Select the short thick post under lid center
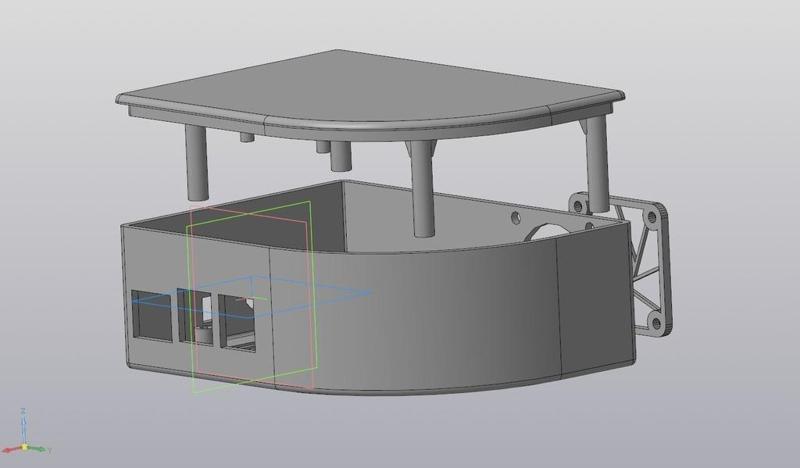The image size is (800, 468). tap(340, 156)
